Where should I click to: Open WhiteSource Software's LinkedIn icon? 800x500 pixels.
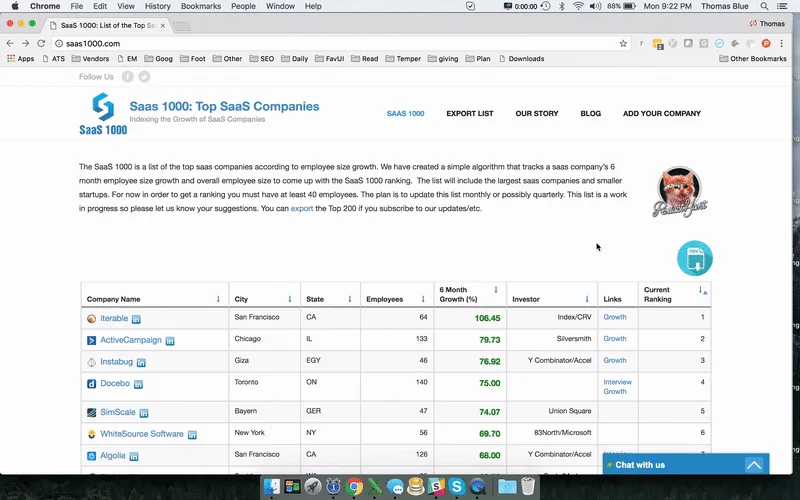click(x=192, y=435)
